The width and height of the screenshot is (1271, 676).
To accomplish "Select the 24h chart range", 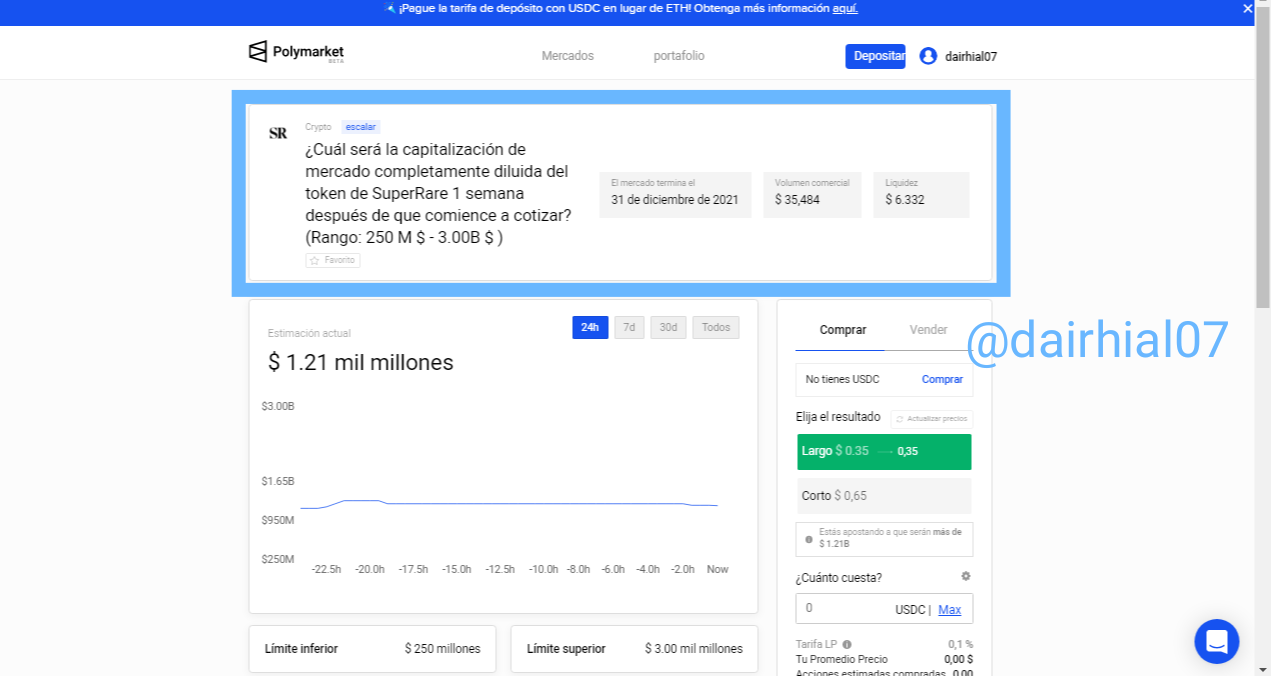I will pos(590,328).
